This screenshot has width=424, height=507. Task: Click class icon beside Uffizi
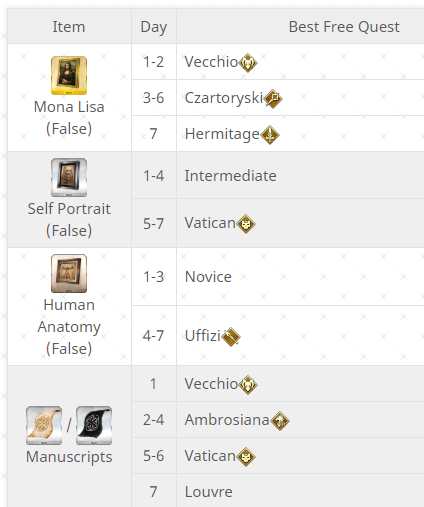tap(231, 337)
